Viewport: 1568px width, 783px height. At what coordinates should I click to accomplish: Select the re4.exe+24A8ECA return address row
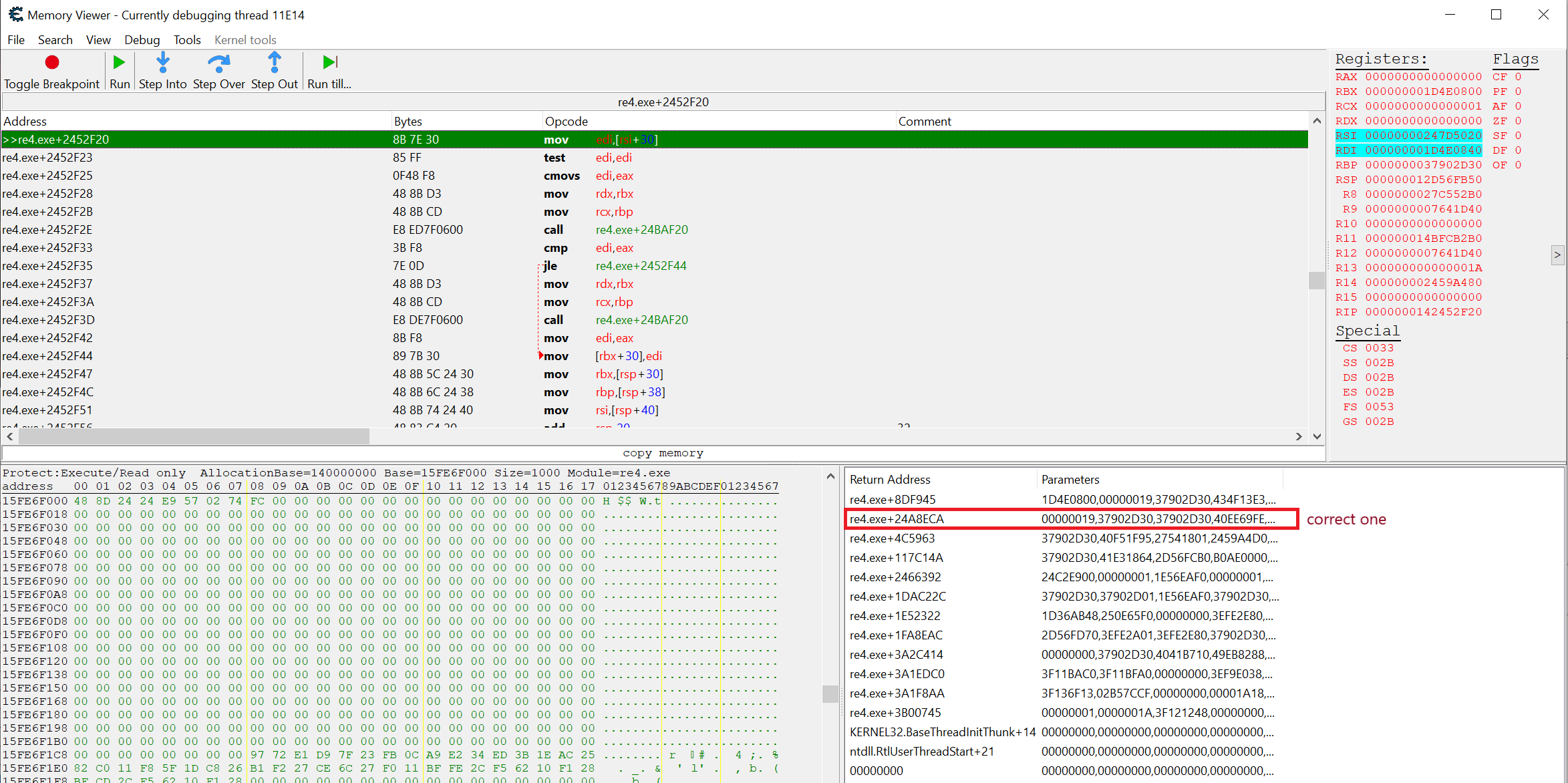pyautogui.click(x=897, y=519)
